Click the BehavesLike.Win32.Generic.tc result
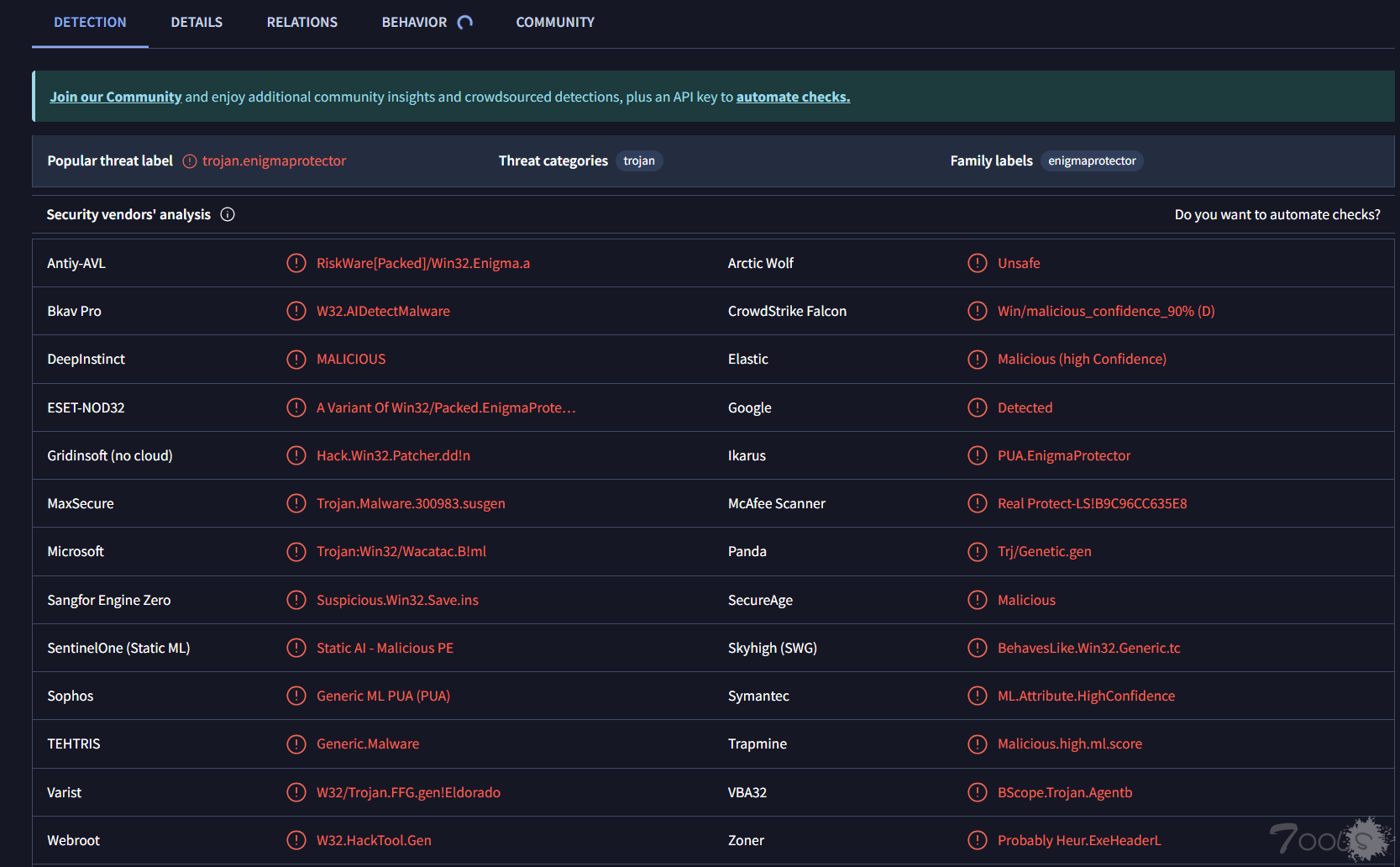 point(1089,648)
